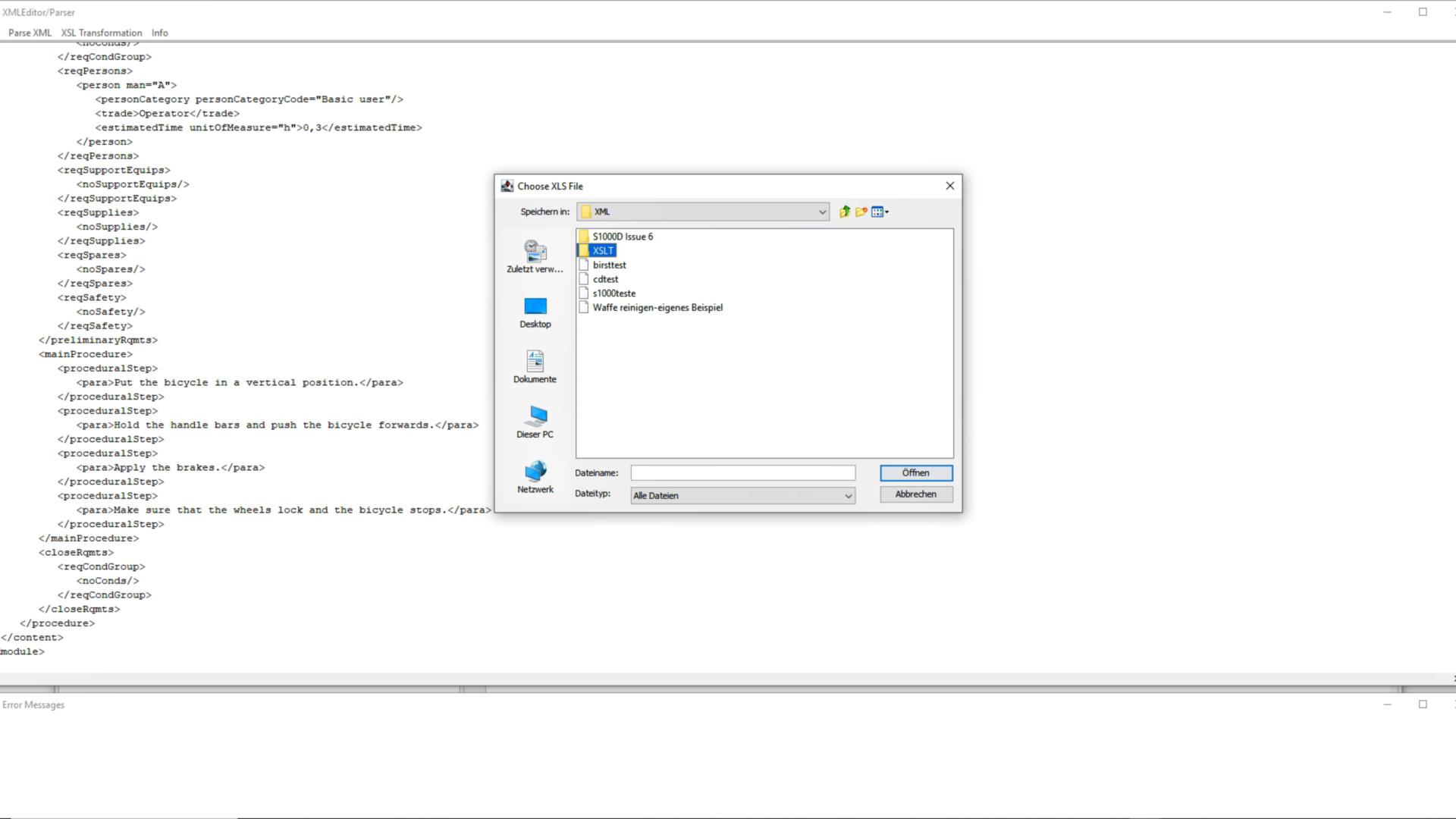Select the S1000D Issue 6 folder
This screenshot has width=1456, height=819.
pyautogui.click(x=622, y=237)
